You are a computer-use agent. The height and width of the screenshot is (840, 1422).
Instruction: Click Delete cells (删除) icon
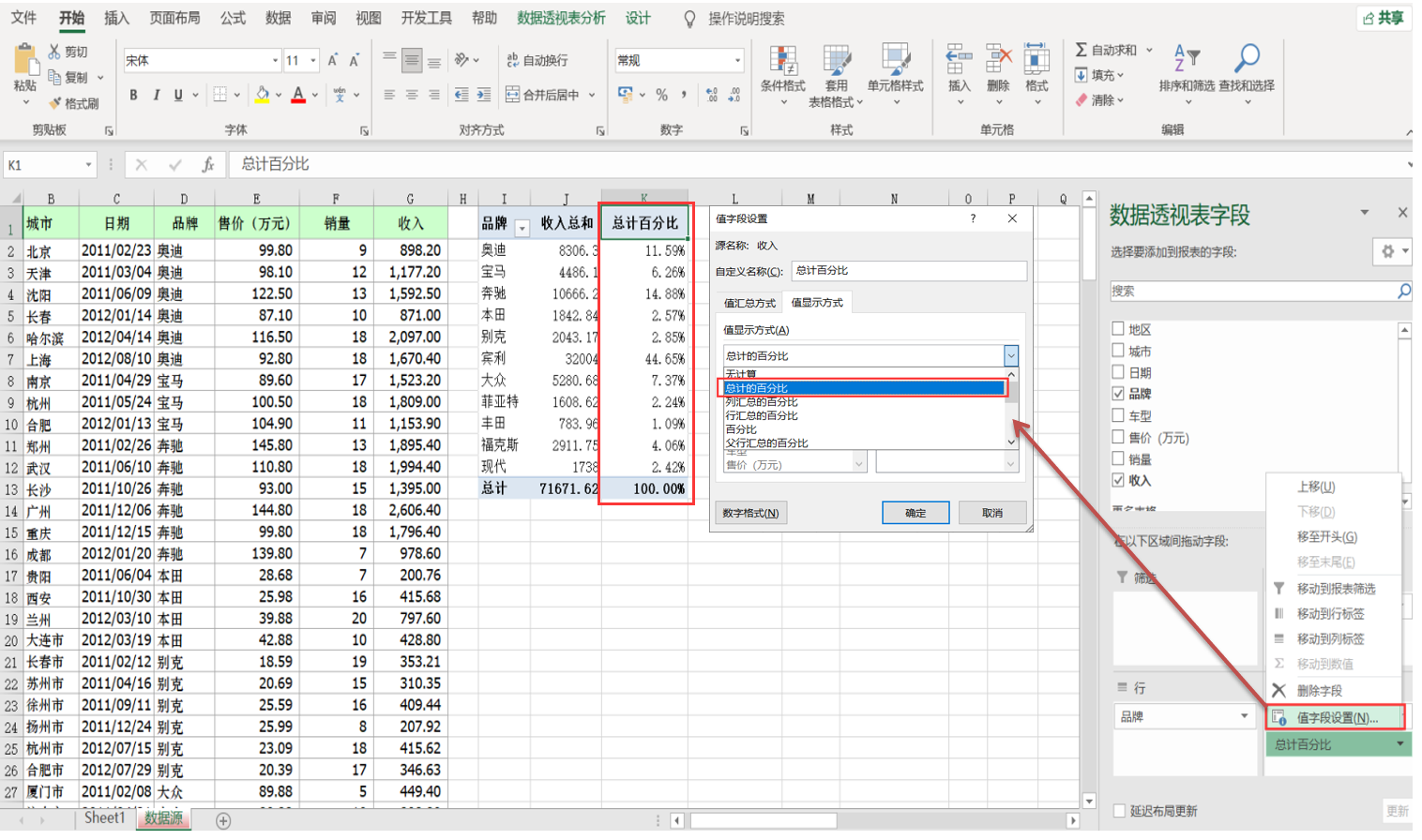[998, 60]
